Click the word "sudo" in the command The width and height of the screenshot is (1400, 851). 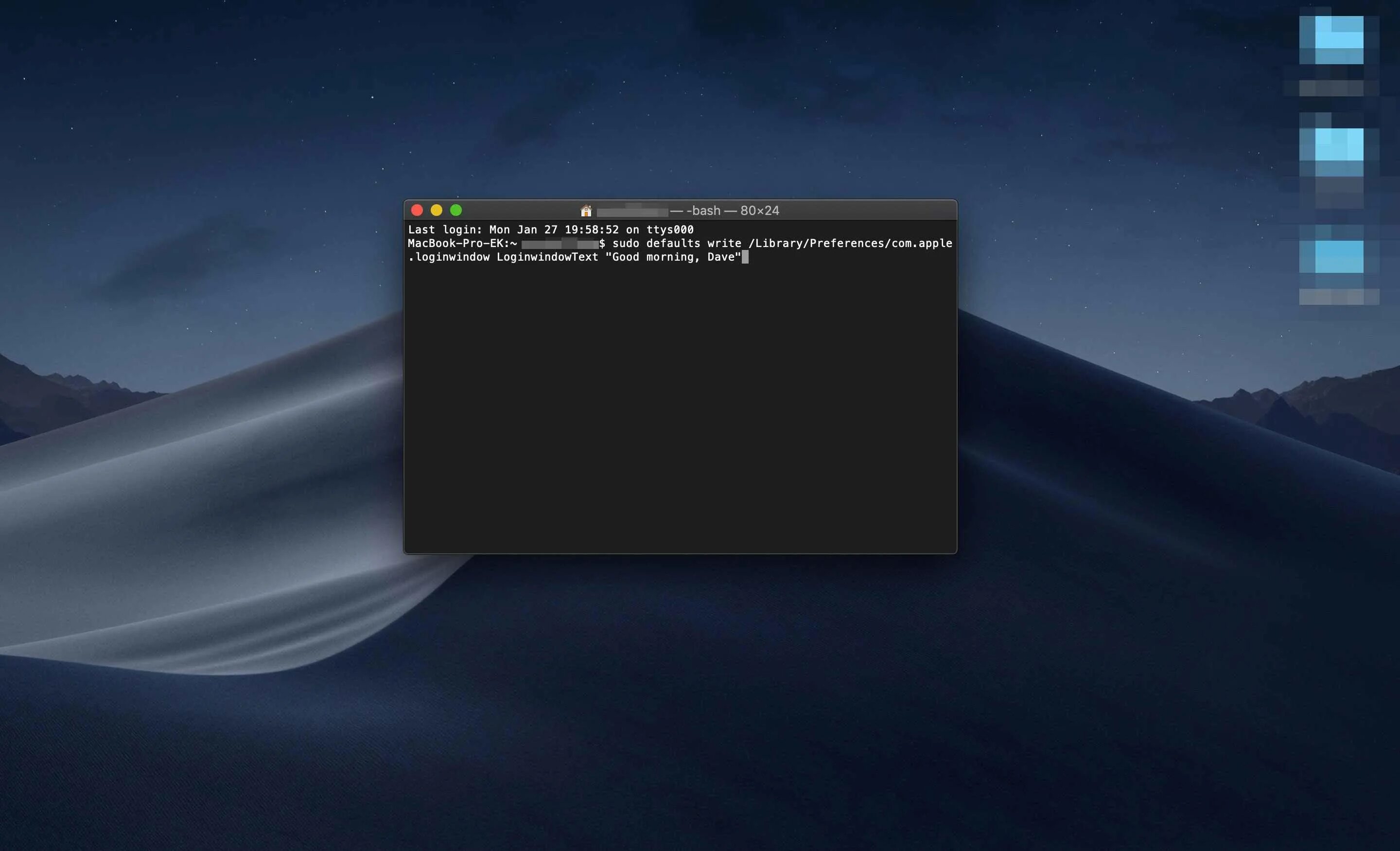tap(626, 243)
